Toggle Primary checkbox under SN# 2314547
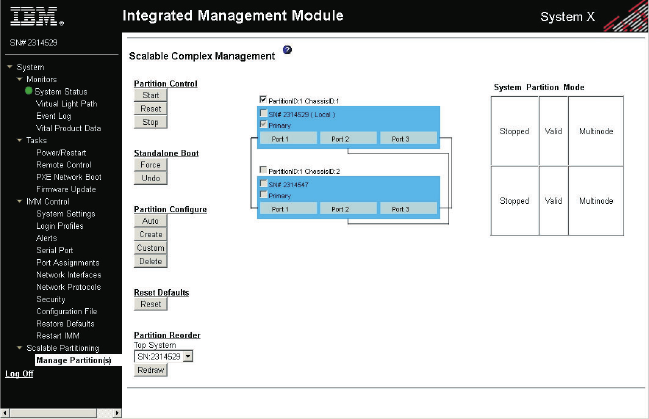 263,195
